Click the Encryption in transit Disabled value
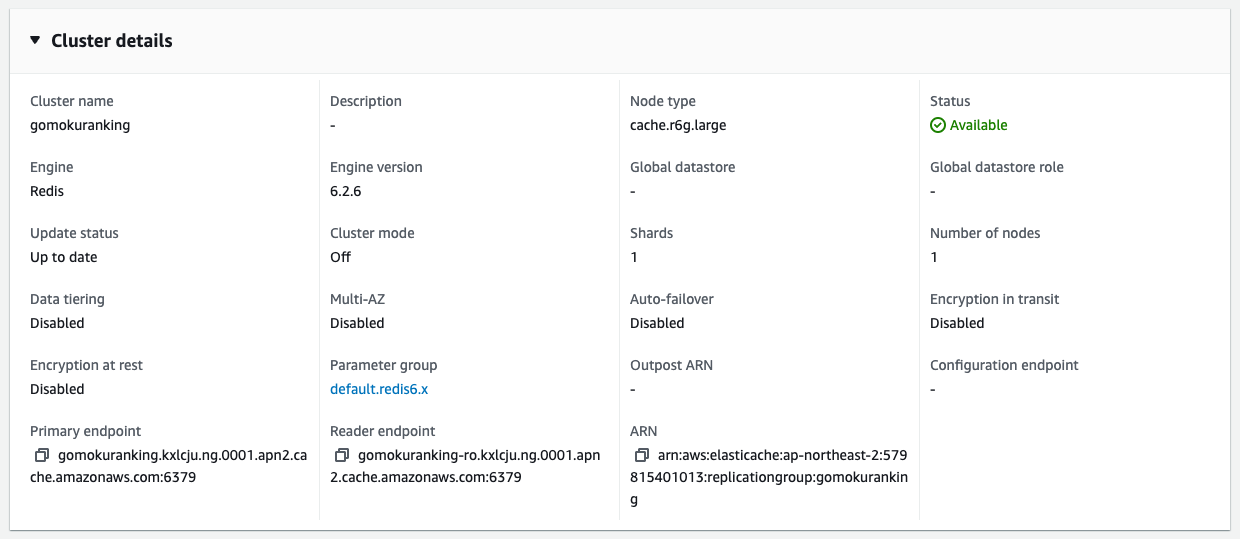This screenshot has height=539, width=1240. tap(957, 323)
